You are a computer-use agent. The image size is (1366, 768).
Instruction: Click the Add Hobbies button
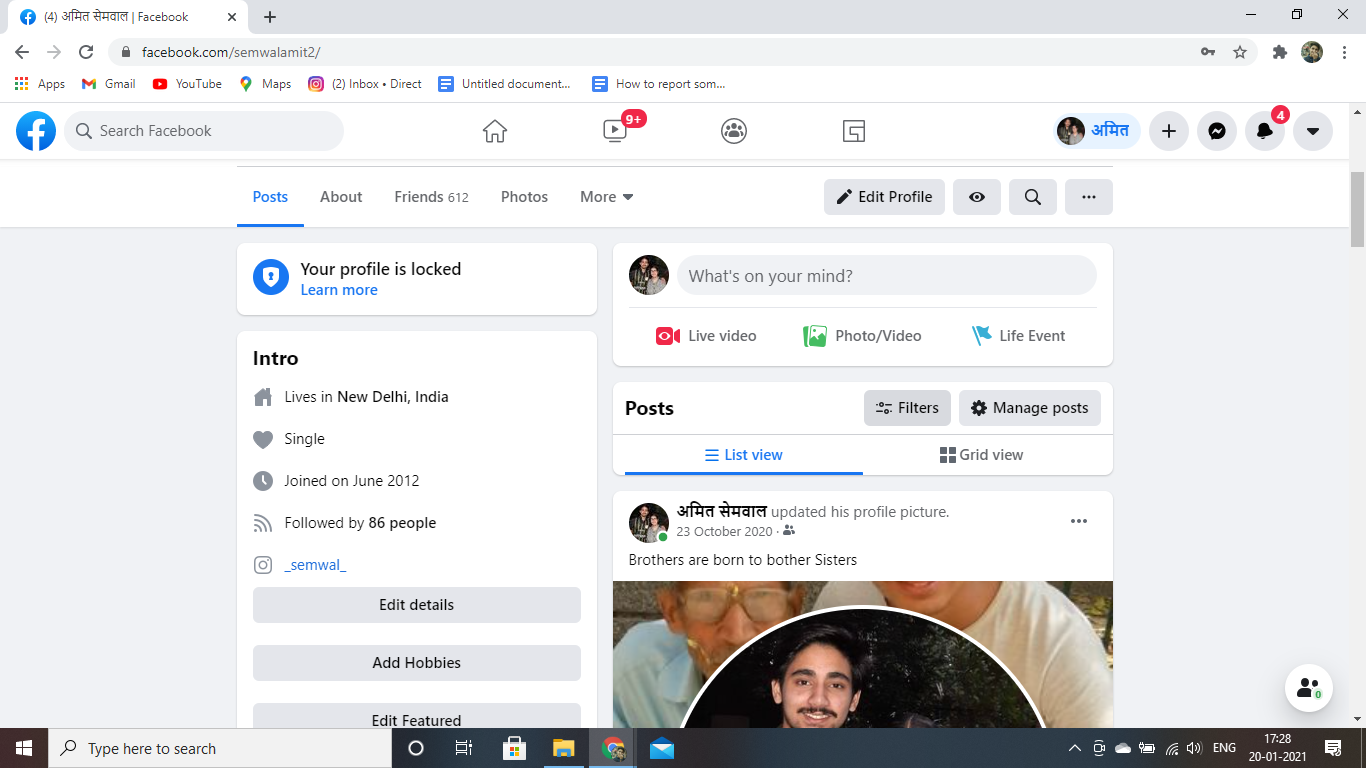coord(417,663)
